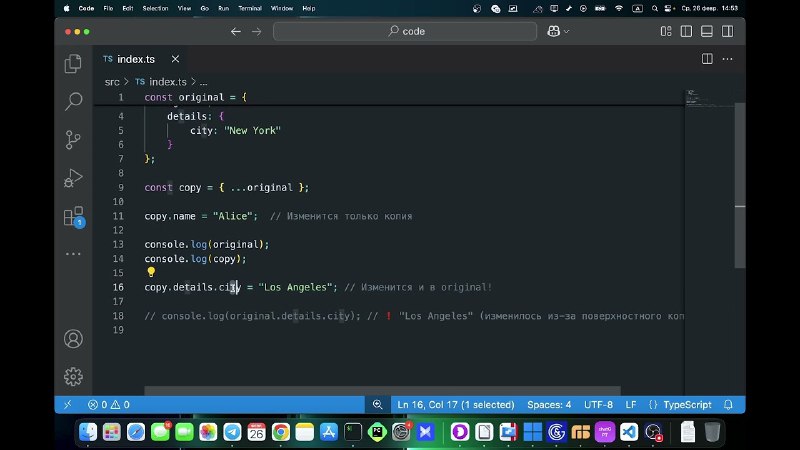Toggle the primary side bar
Image resolution: width=800 pixels, height=450 pixels.
click(x=686, y=32)
